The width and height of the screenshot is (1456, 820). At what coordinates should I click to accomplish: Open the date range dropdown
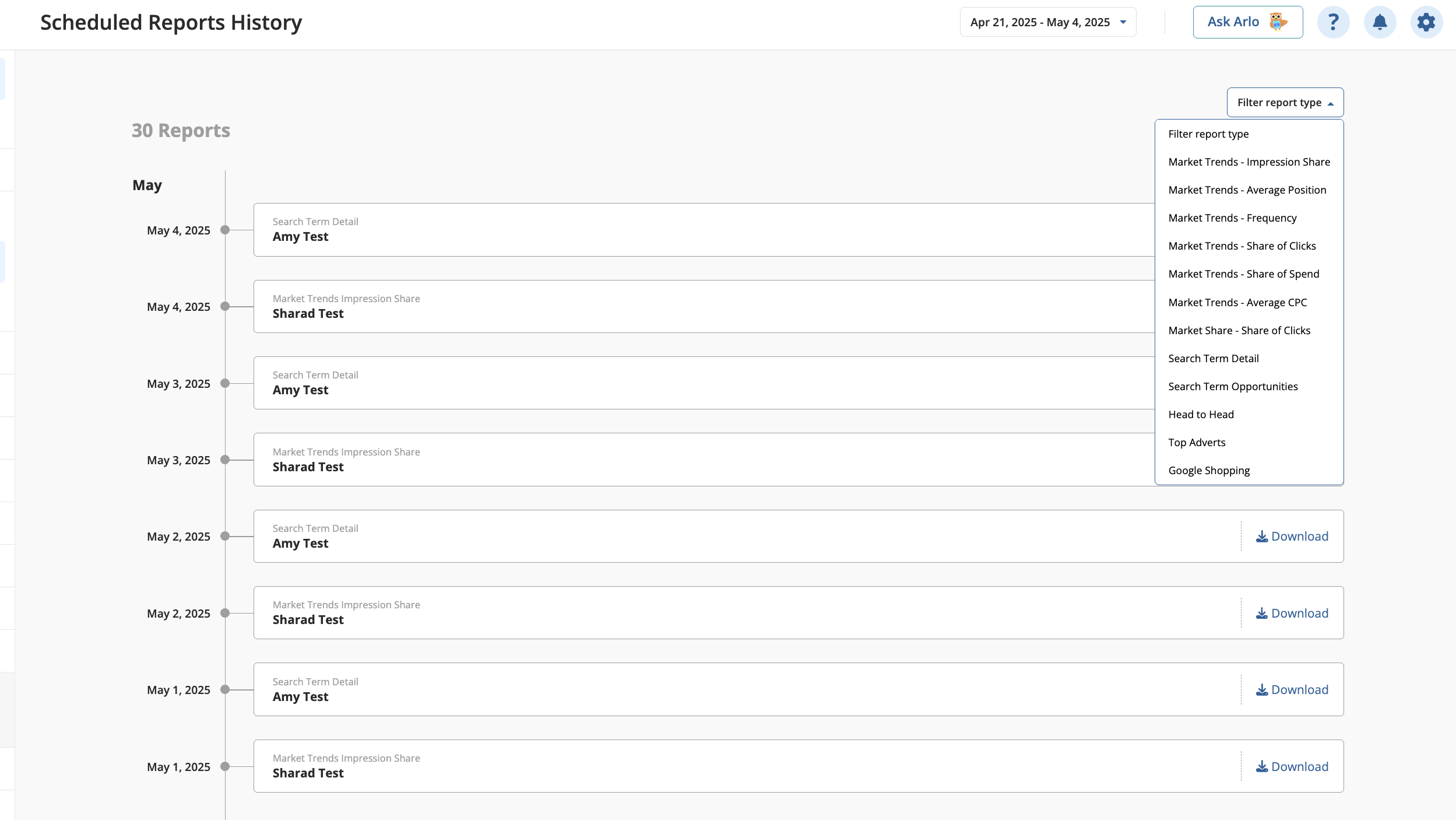pos(1047,22)
